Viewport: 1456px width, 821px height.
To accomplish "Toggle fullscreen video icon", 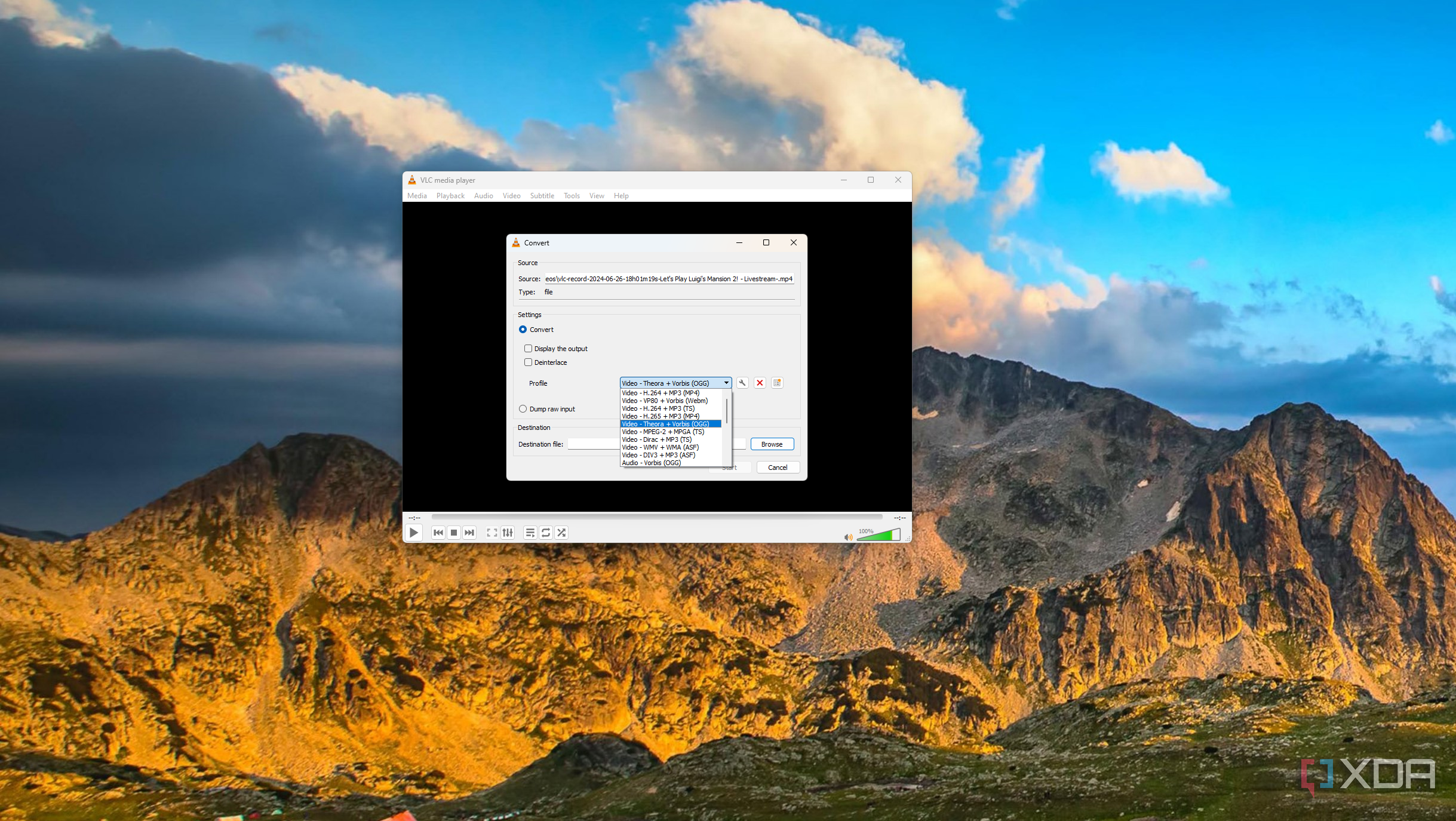I will click(492, 533).
